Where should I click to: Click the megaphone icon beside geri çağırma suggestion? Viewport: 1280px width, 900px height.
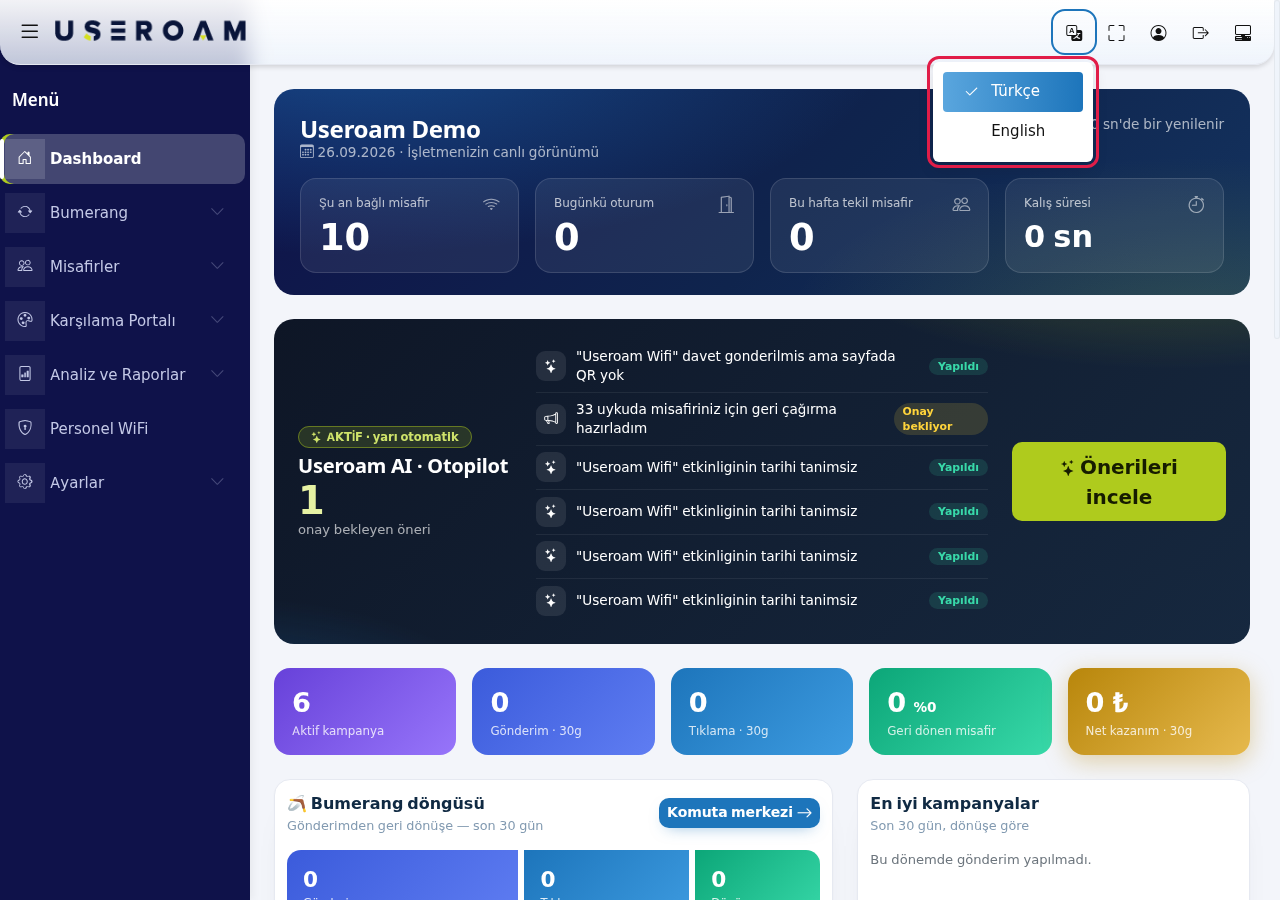point(551,419)
